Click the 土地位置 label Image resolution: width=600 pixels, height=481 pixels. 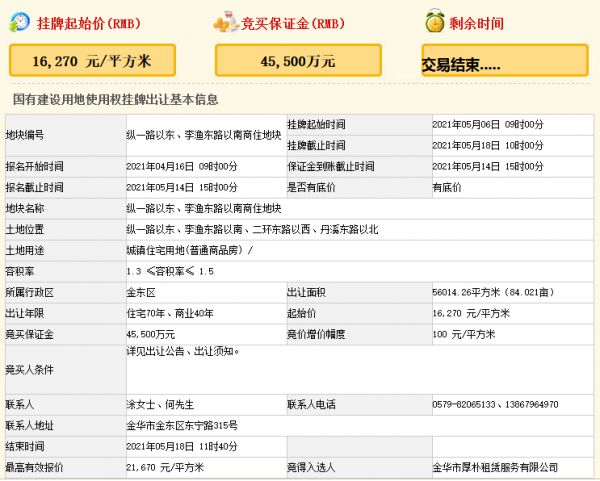[x=24, y=230]
